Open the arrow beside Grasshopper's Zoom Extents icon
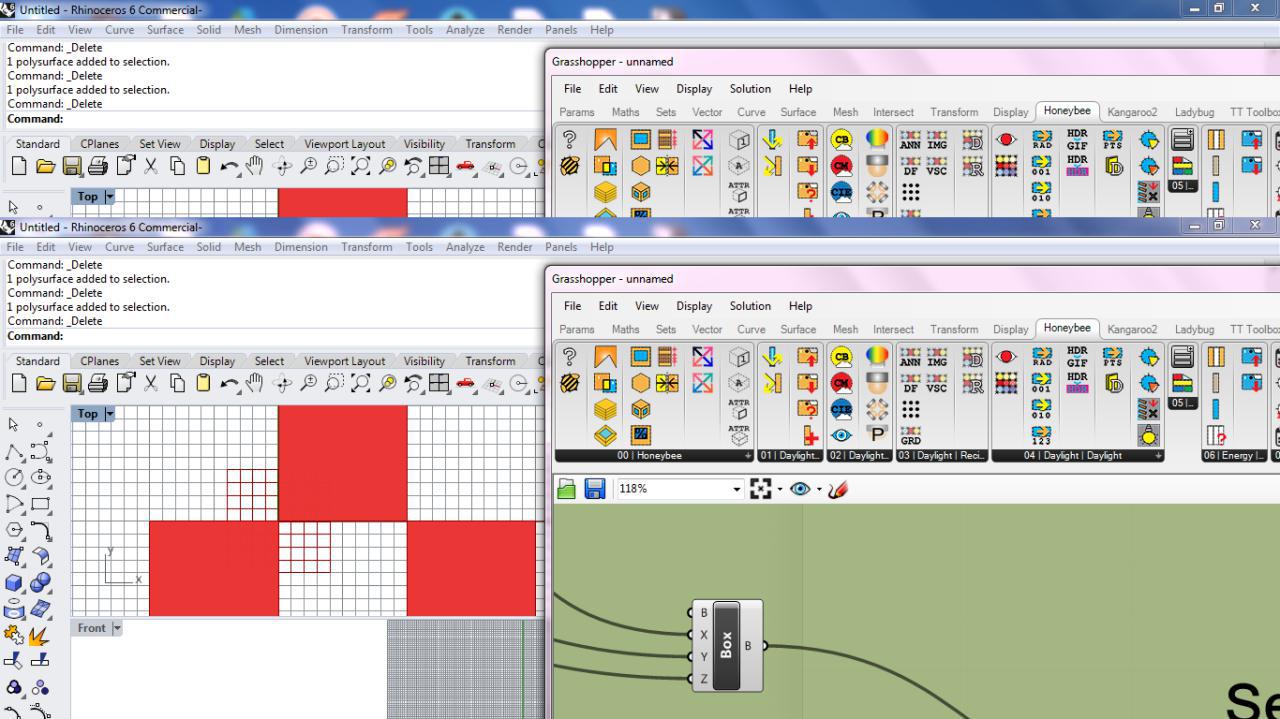 point(780,489)
